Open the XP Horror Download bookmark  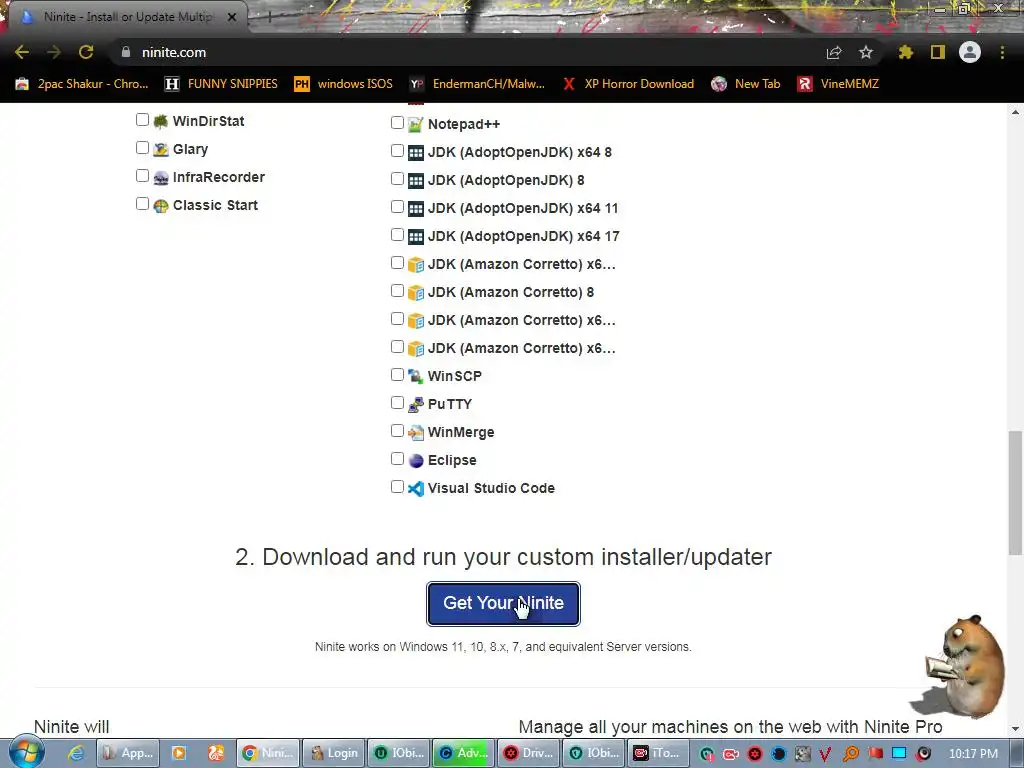pos(629,84)
